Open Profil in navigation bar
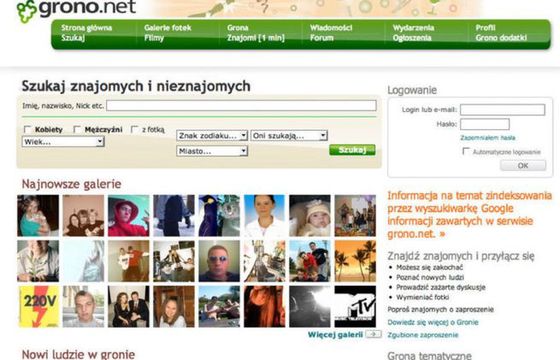Viewport: 560px width, 360px height. pyautogui.click(x=485, y=28)
